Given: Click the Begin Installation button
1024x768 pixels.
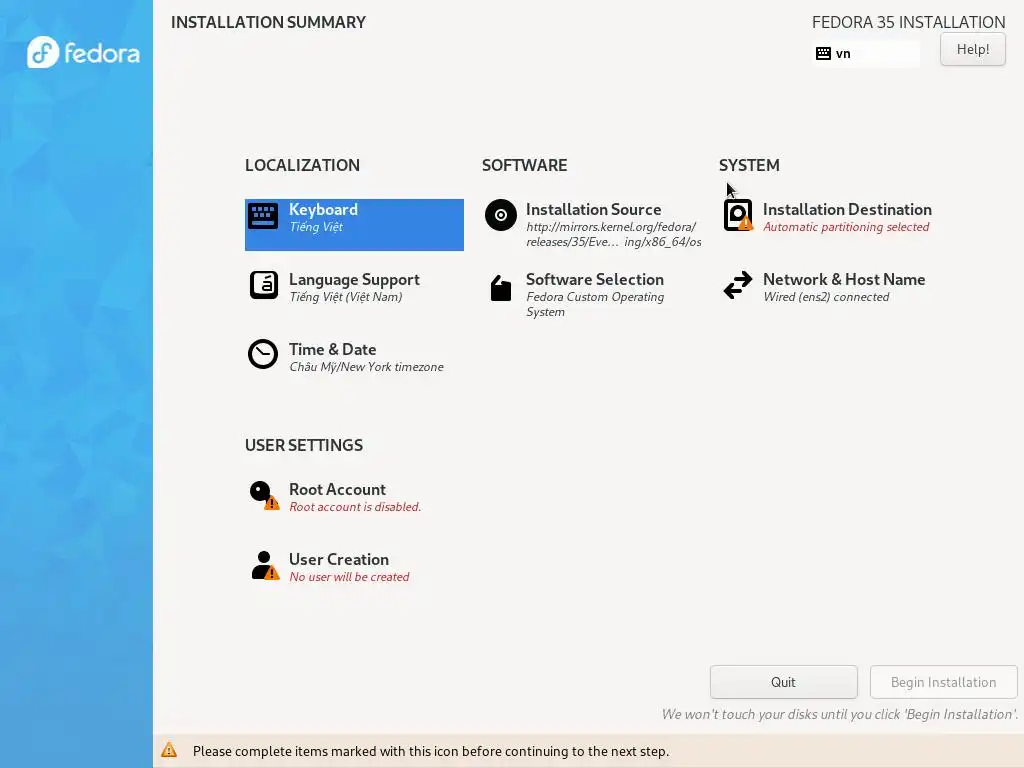Looking at the screenshot, I should pos(944,682).
